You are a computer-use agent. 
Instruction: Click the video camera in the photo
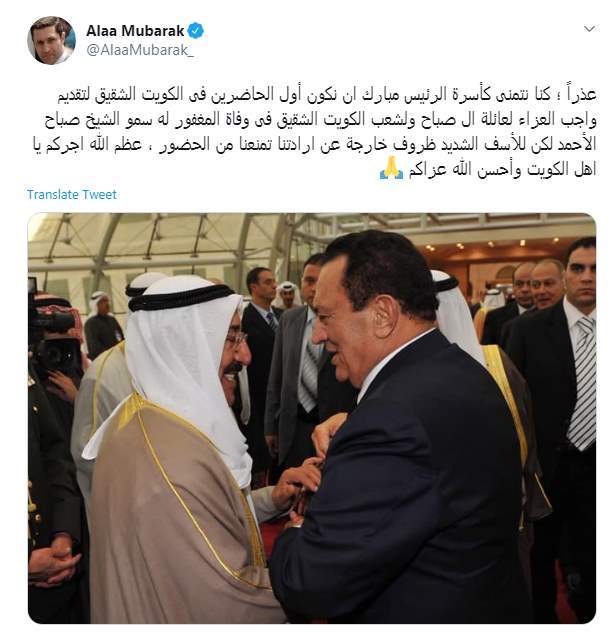[55, 341]
